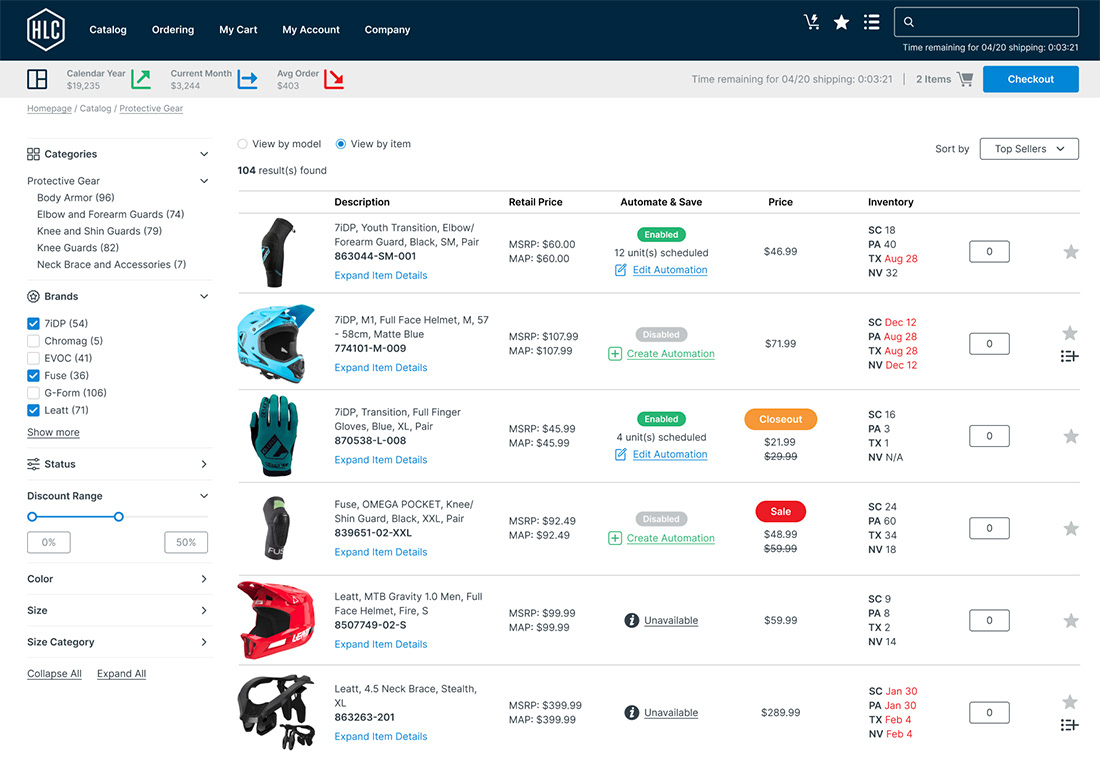Open the Ordering menu

point(173,29)
